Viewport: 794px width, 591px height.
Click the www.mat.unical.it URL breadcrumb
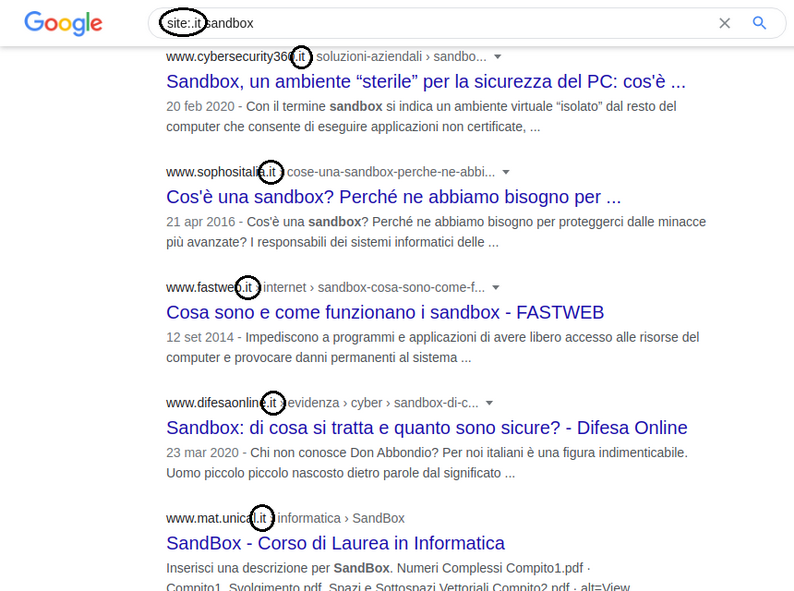pyautogui.click(x=285, y=519)
